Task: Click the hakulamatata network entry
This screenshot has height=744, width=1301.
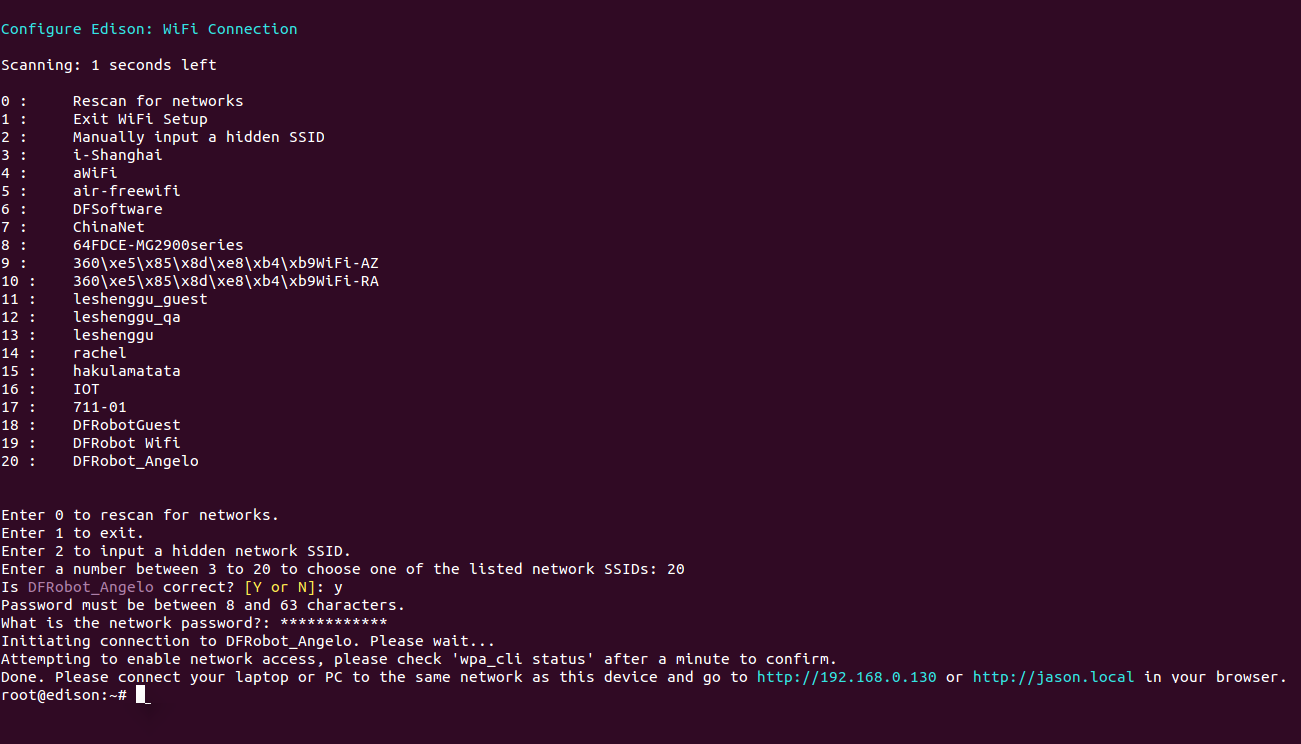Action: click(126, 371)
